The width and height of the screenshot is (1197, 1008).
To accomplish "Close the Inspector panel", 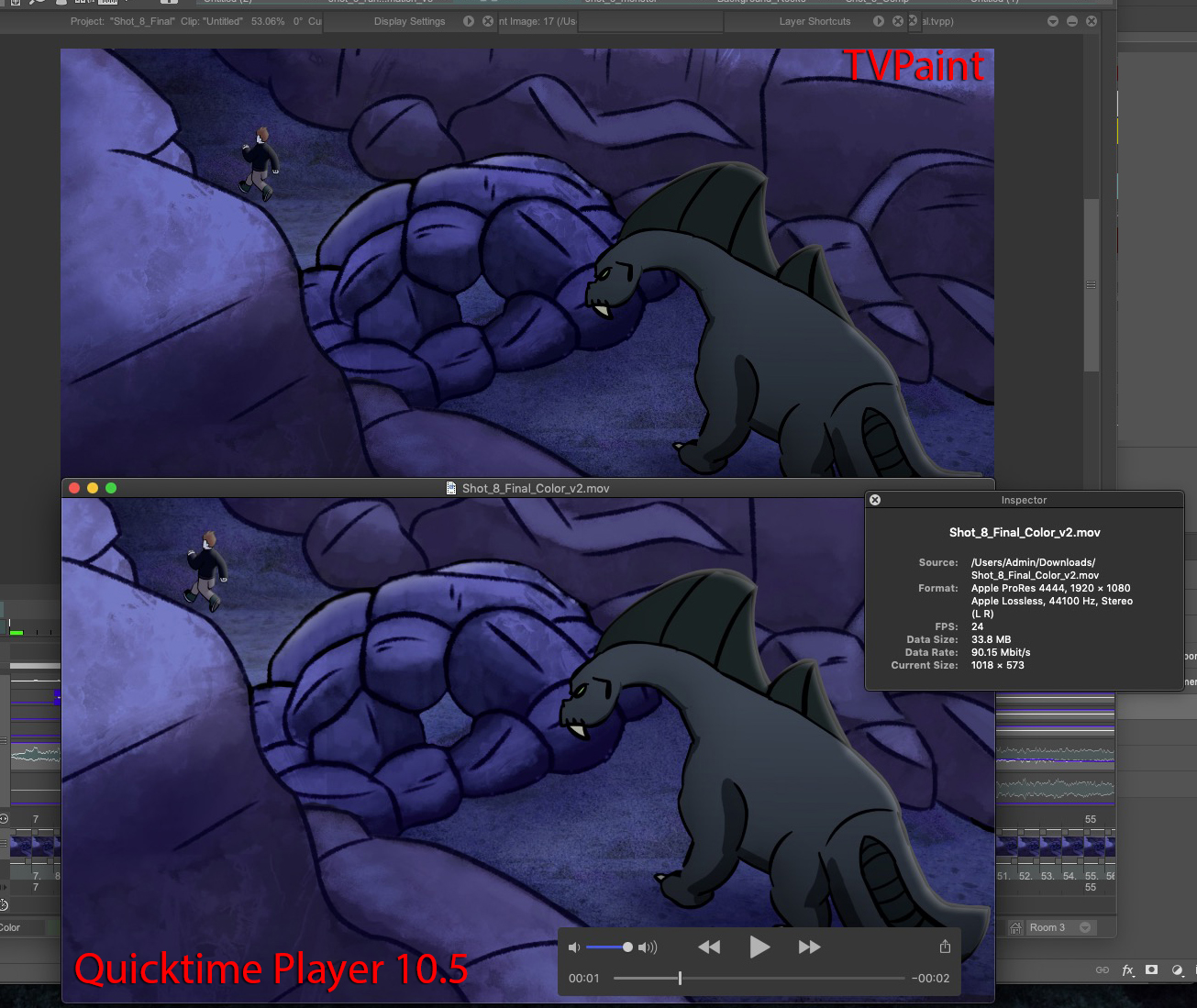I will click(x=875, y=500).
